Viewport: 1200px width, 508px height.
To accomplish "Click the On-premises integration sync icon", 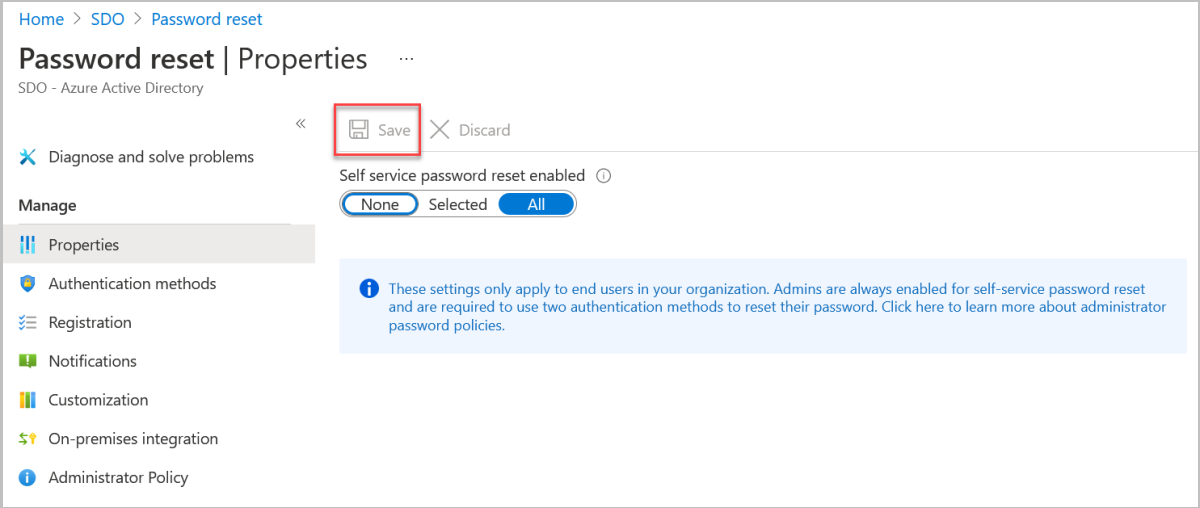I will point(28,439).
